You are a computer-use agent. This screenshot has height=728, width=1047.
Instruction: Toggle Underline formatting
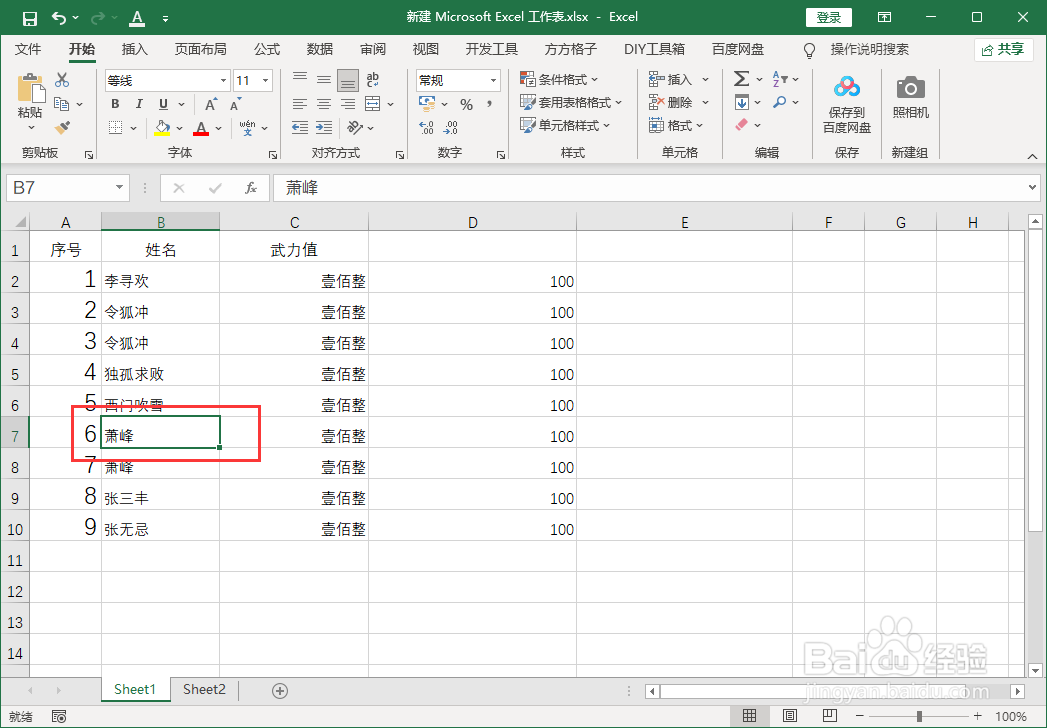click(x=163, y=104)
